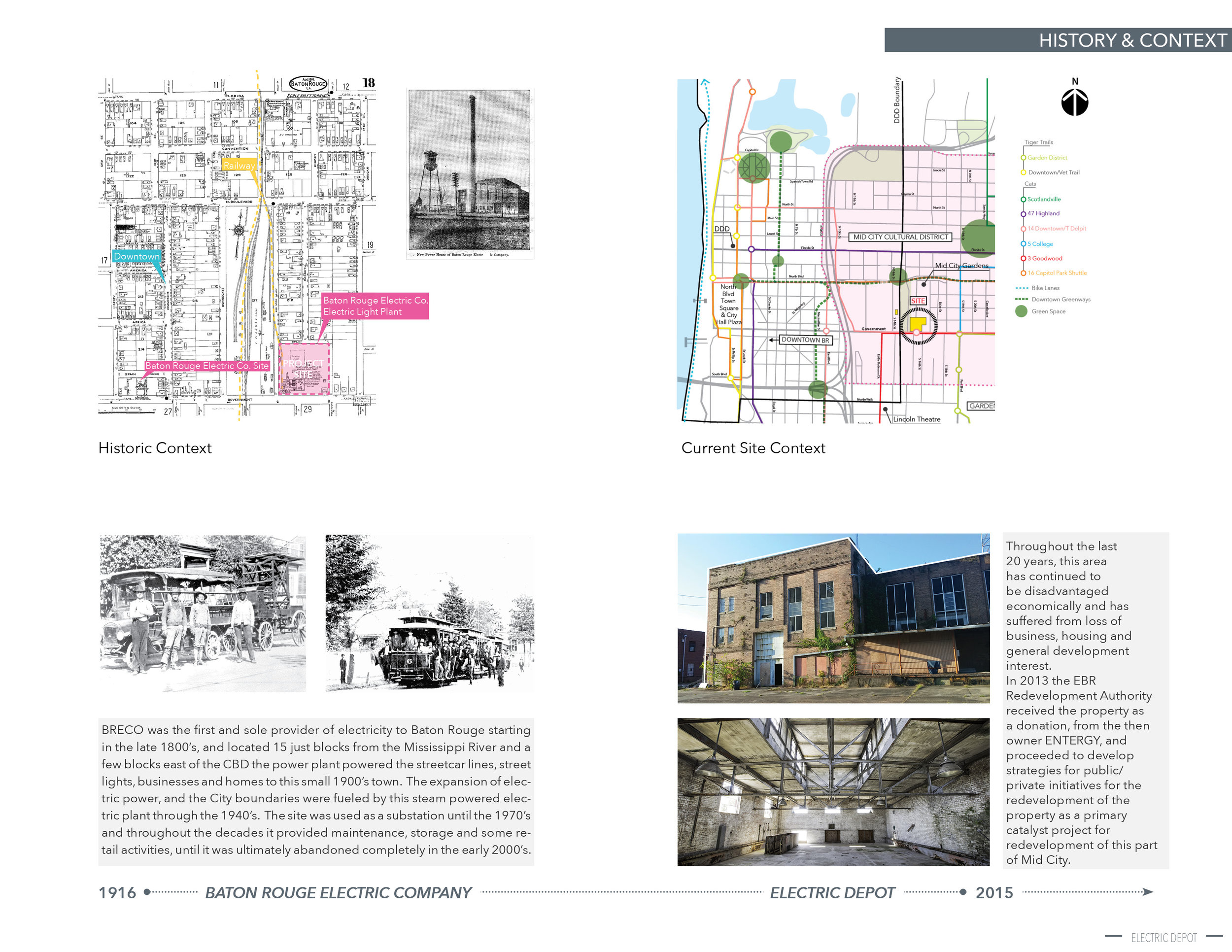Click the Baton Rouge oval stamp on historic map
The image size is (1232, 952).
click(308, 84)
